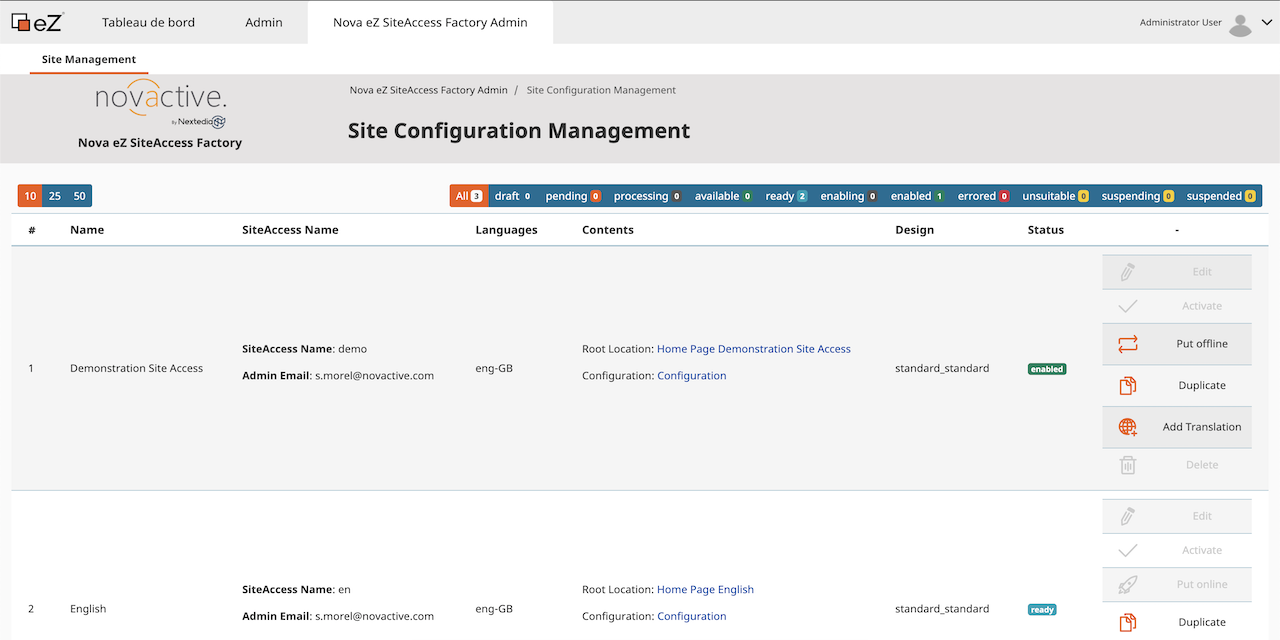Expand the Administrator User account menu chevron
This screenshot has width=1280, height=640.
point(1268,21)
